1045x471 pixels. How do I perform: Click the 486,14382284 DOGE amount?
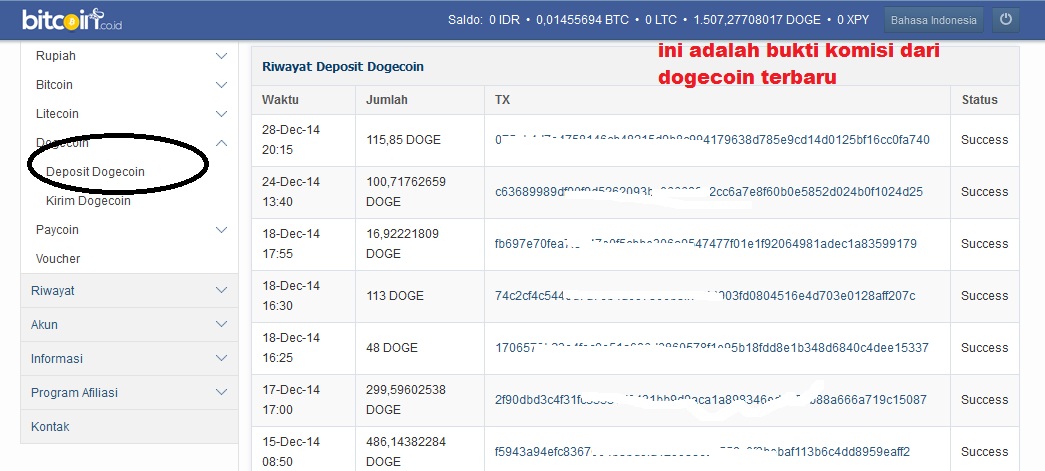(406, 452)
